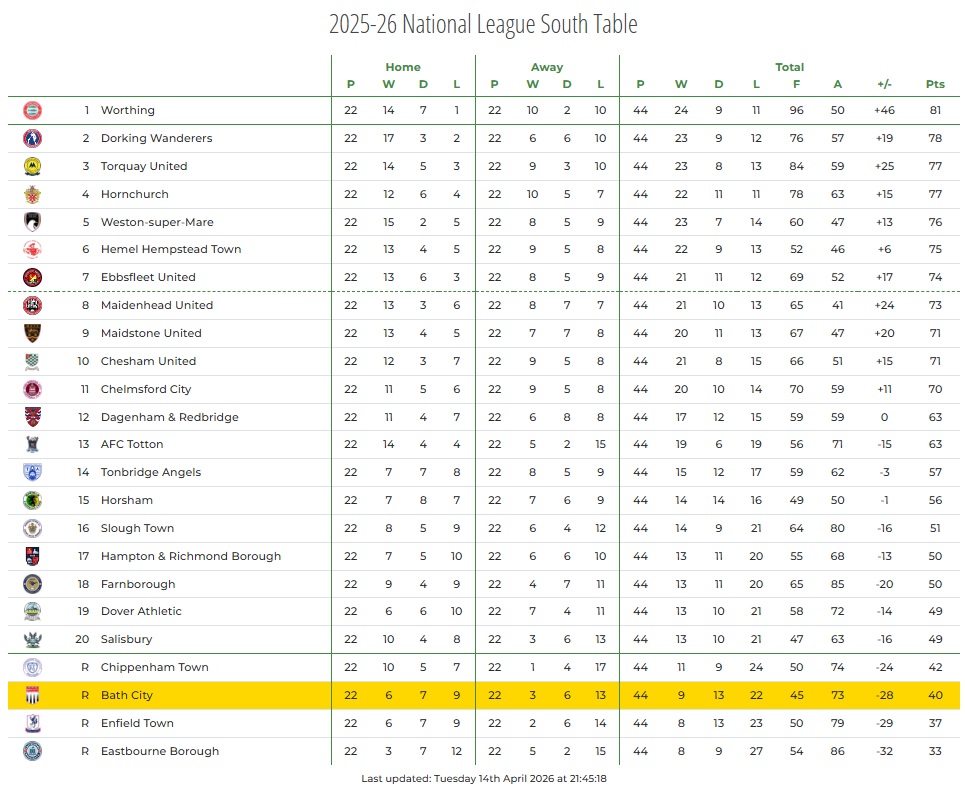The height and width of the screenshot is (791, 965).
Task: Click the Dorking Wanderers club badge
Action: click(x=32, y=138)
